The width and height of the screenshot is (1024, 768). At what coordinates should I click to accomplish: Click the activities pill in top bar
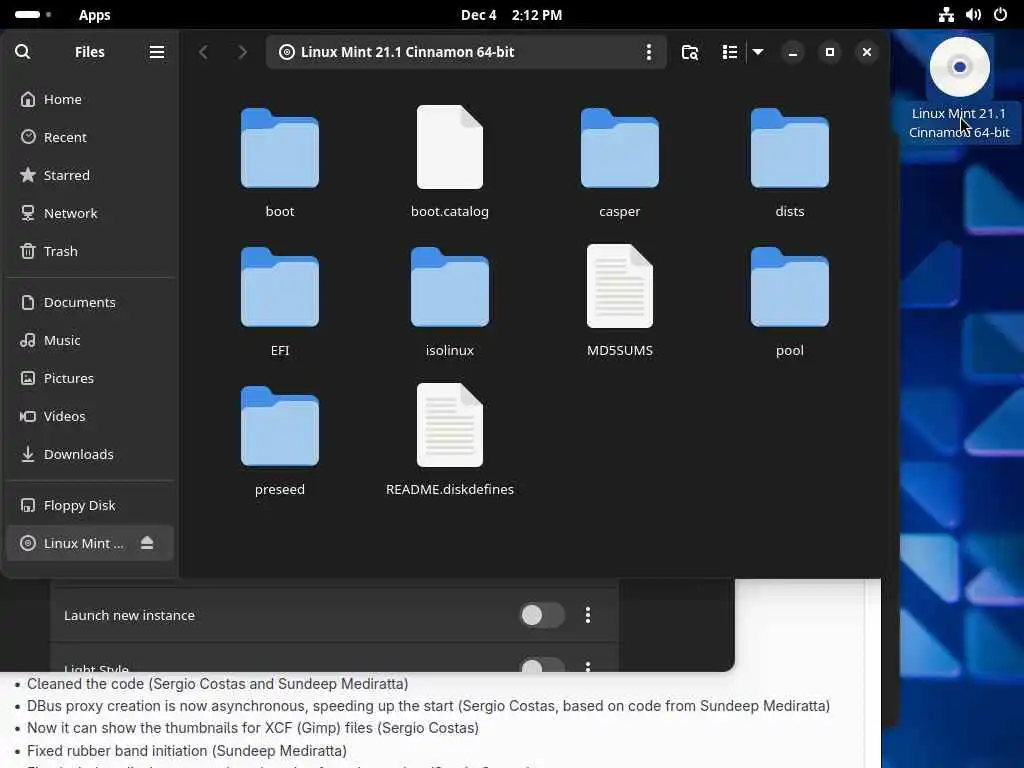33,14
